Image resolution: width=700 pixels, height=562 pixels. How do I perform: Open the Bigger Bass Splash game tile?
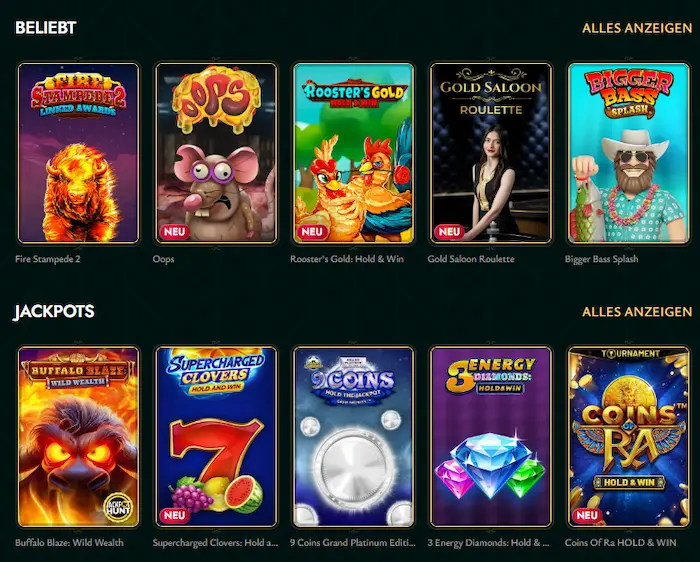pyautogui.click(x=628, y=153)
